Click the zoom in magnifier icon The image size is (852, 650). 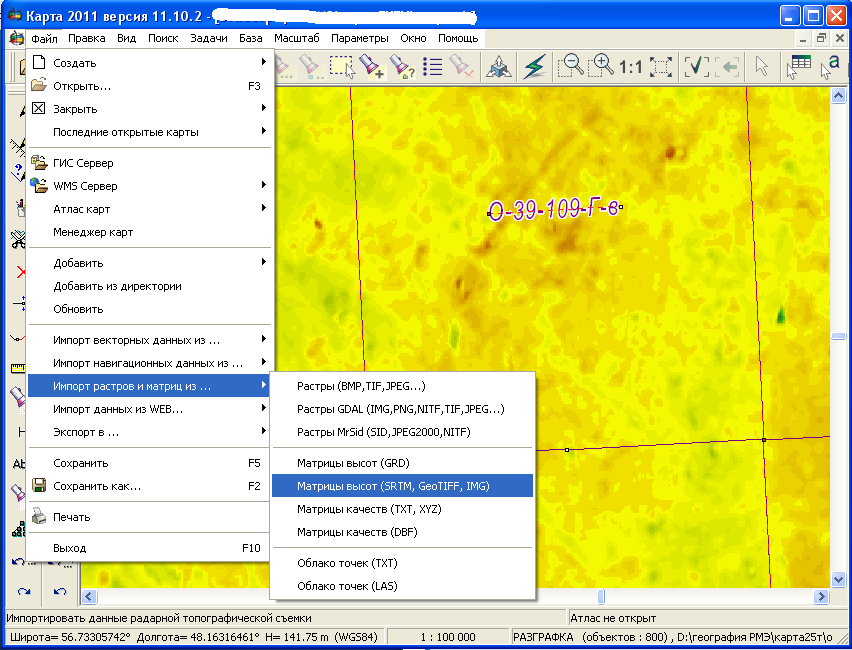[602, 66]
